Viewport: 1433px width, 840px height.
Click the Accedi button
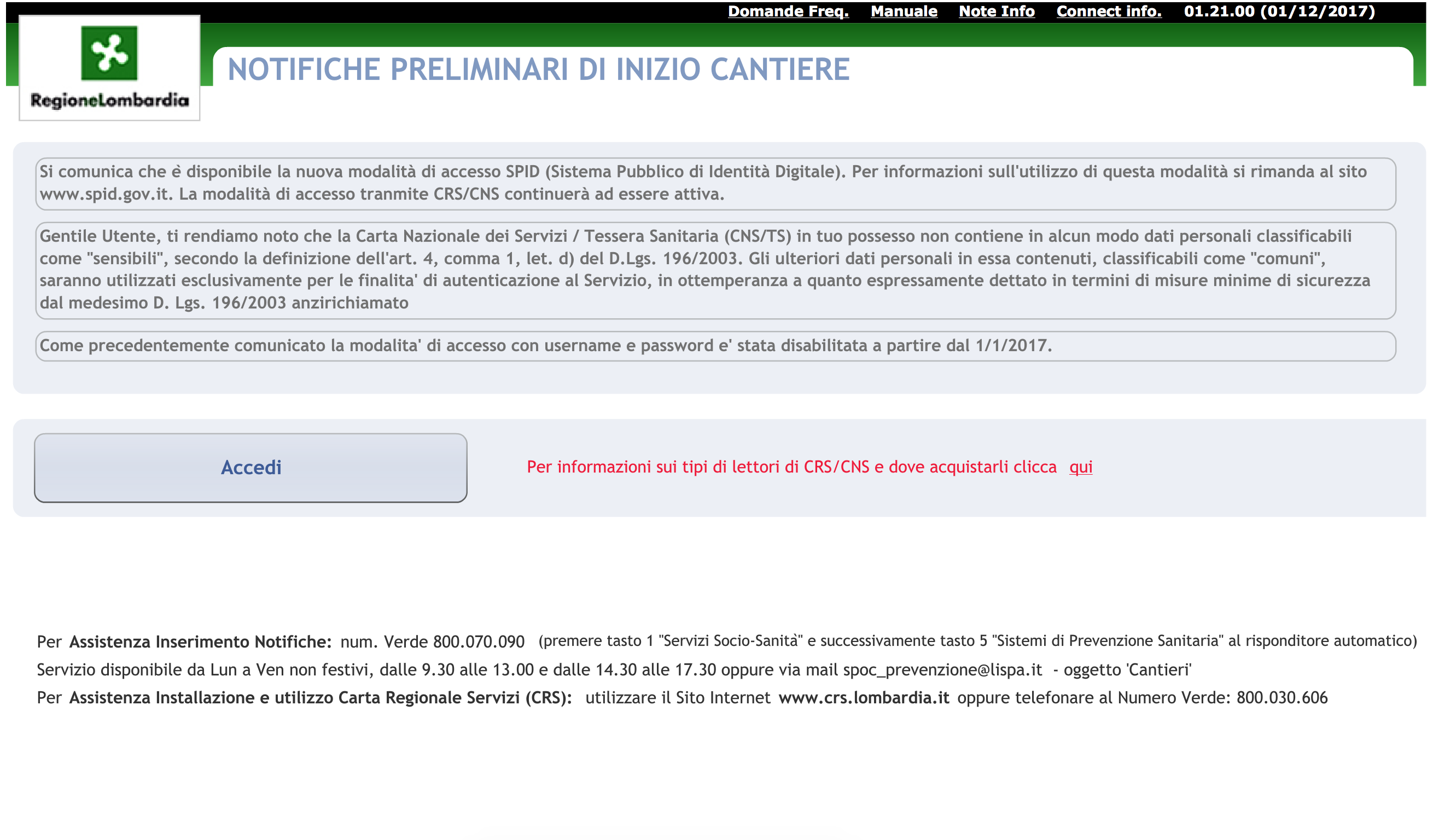point(250,468)
